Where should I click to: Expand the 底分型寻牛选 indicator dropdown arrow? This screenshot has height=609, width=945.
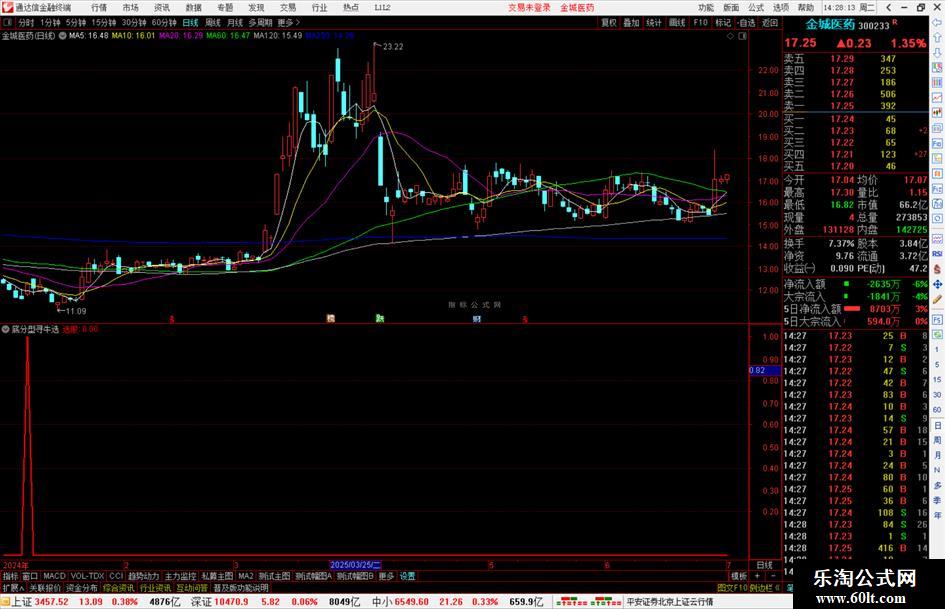5,329
